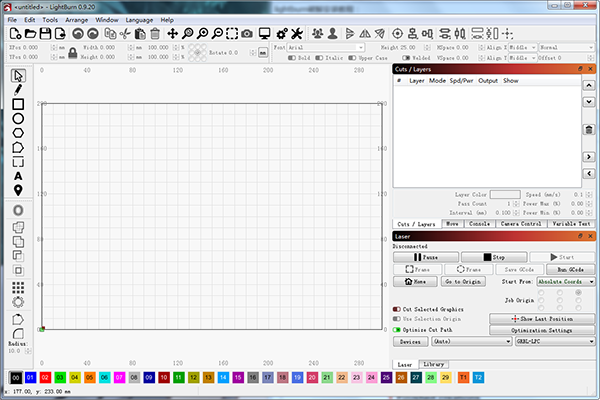The height and width of the screenshot is (400, 600).
Task: Click the Home button
Action: (x=415, y=282)
